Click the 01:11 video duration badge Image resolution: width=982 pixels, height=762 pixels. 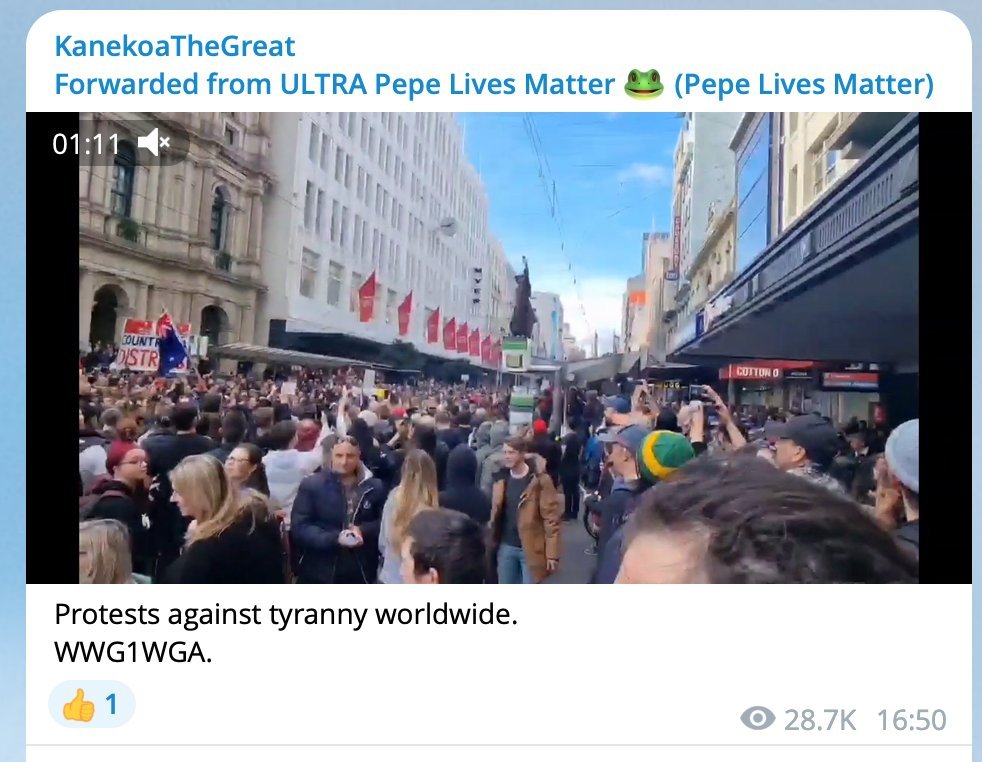coord(86,144)
